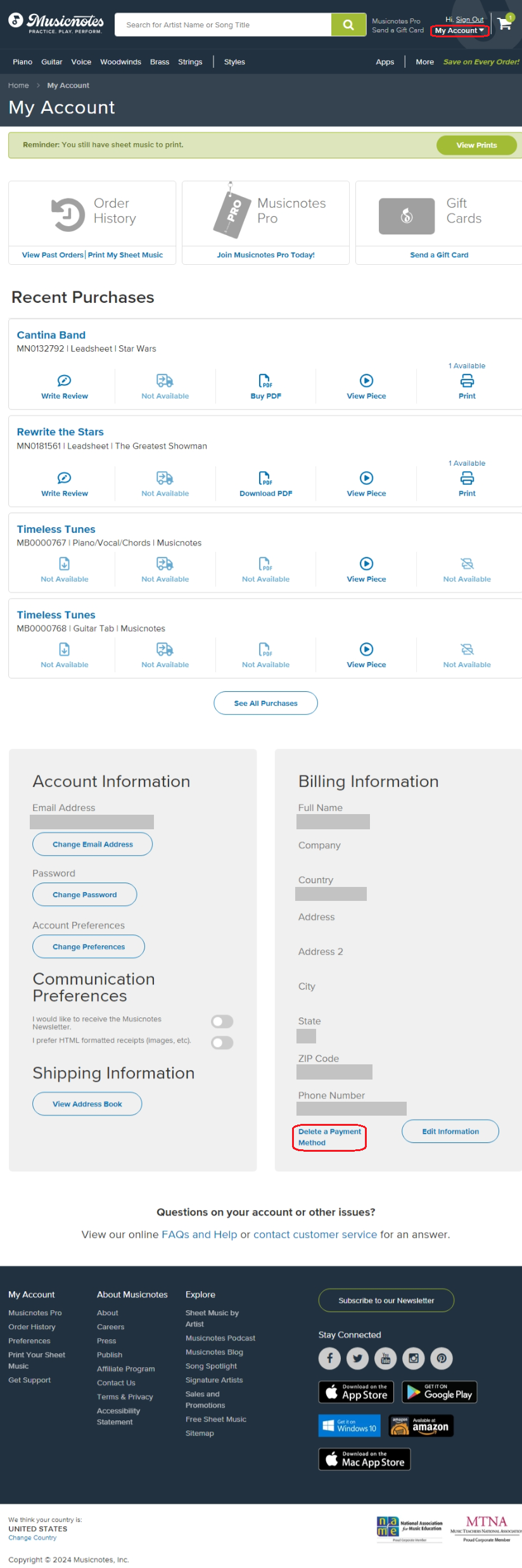Click the song search input field
The height and width of the screenshot is (1568, 522).
point(223,25)
